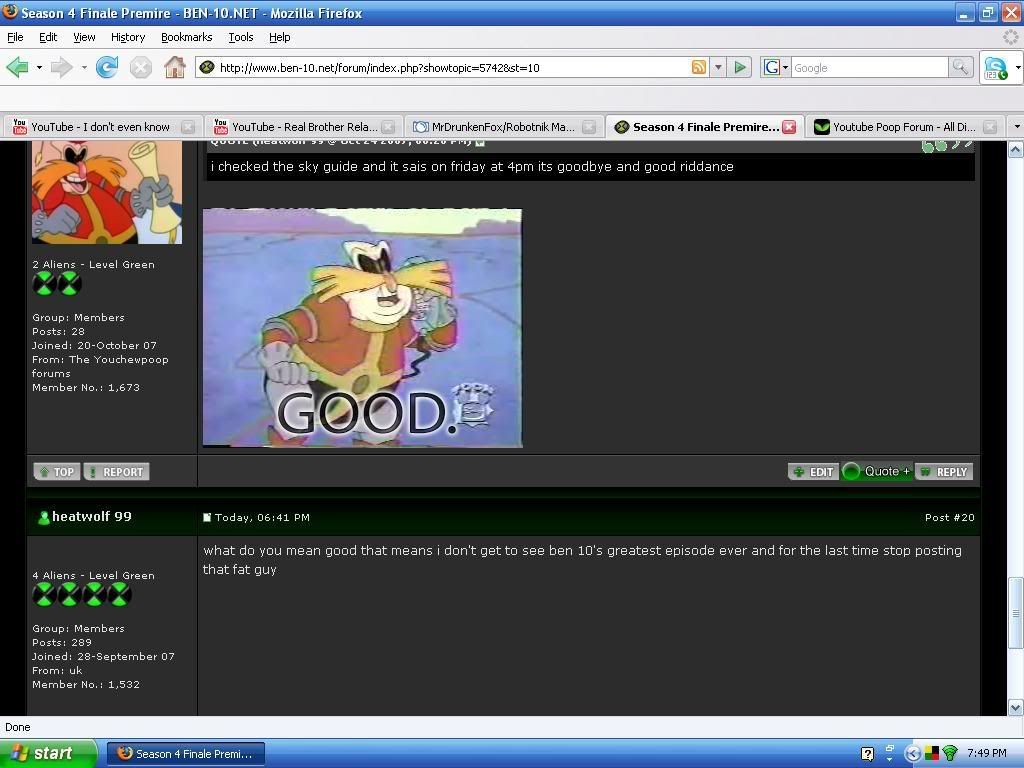Click the Windows Start button
This screenshot has width=1024, height=768.
pos(47,753)
